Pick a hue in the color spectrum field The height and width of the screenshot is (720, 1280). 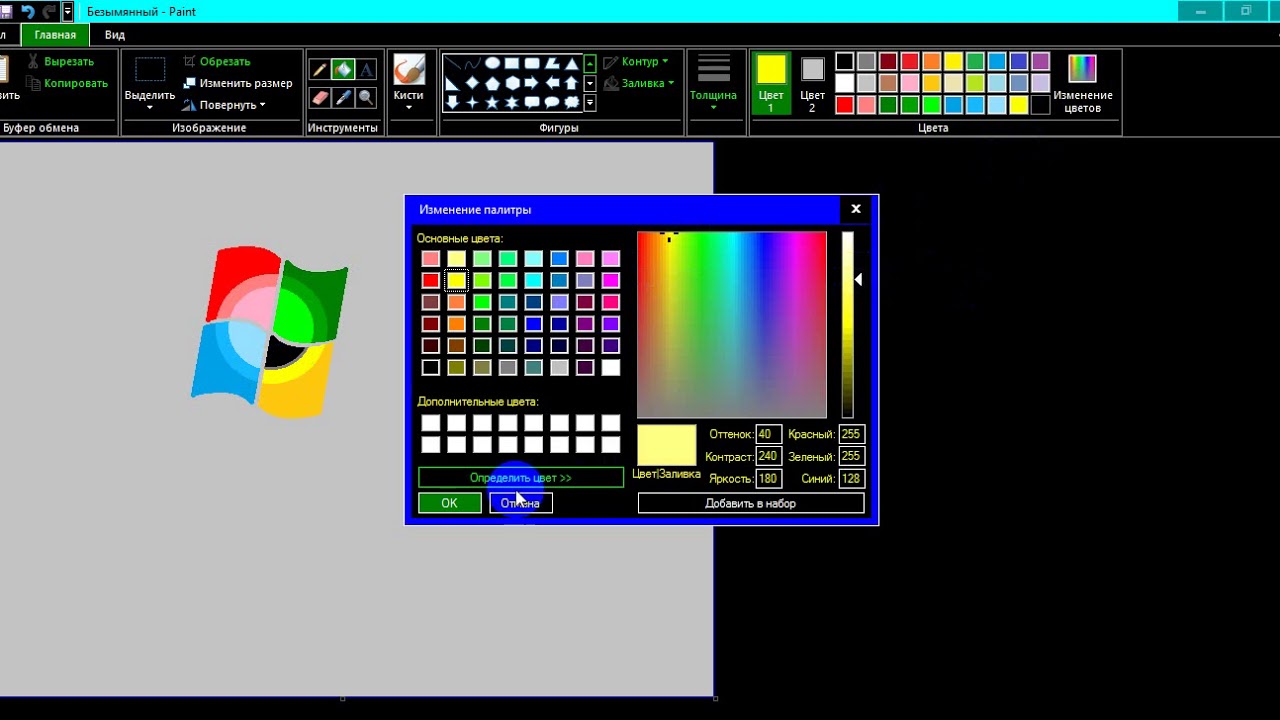tap(732, 324)
